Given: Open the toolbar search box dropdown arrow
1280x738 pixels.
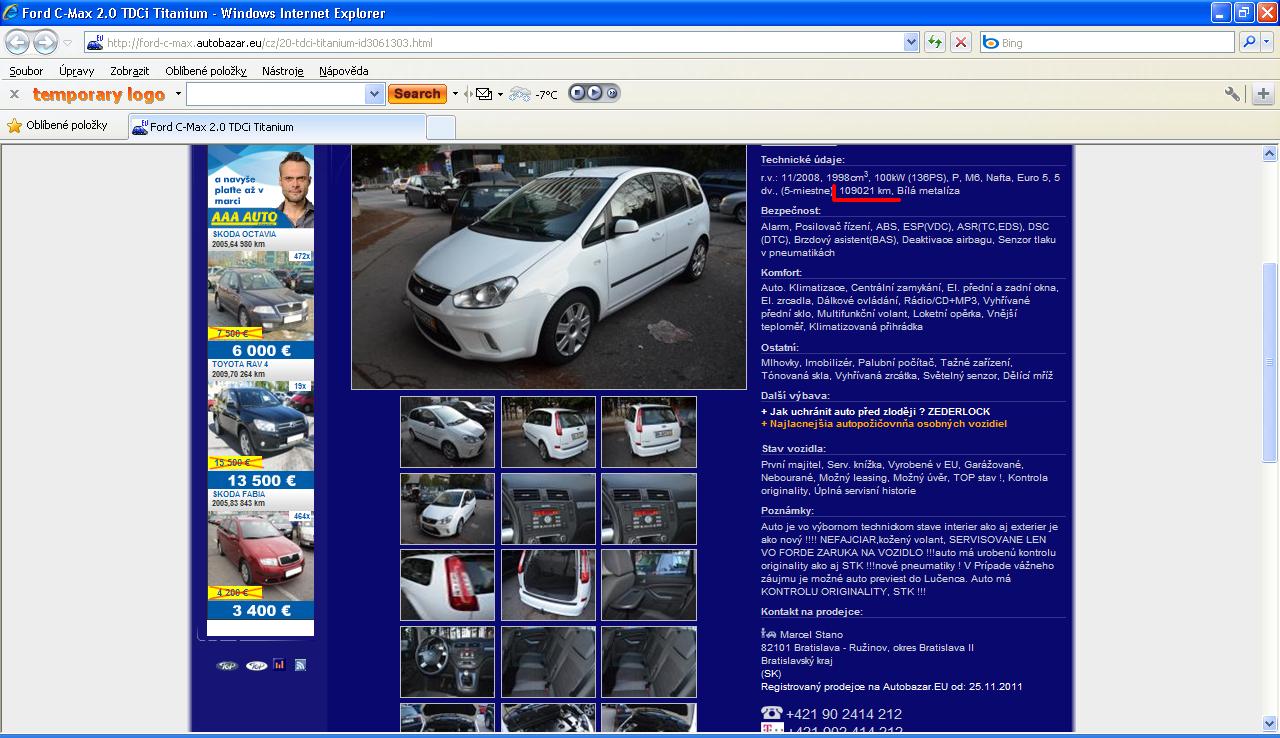Looking at the screenshot, I should [x=374, y=94].
